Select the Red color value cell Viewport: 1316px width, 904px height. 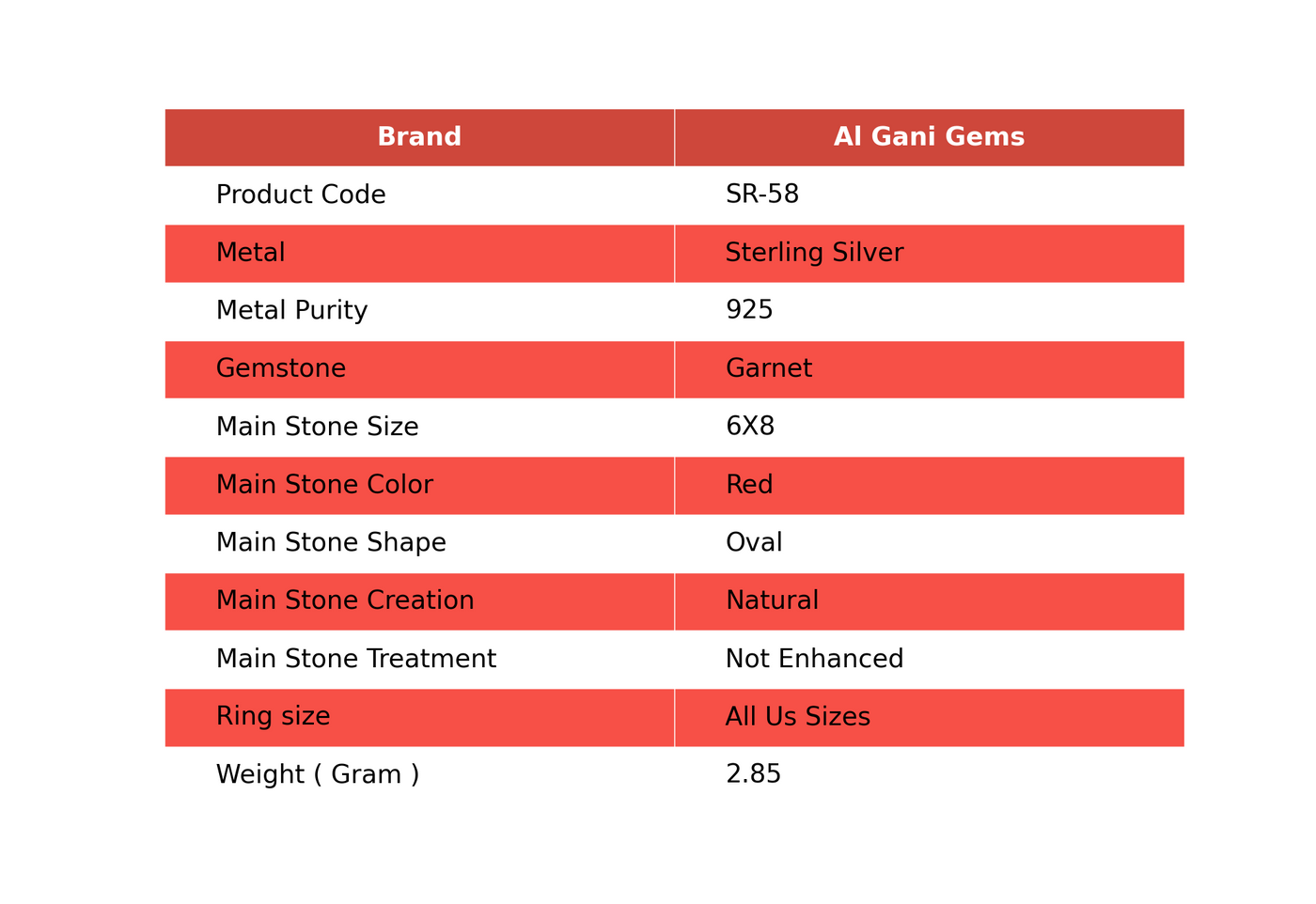pos(930,486)
